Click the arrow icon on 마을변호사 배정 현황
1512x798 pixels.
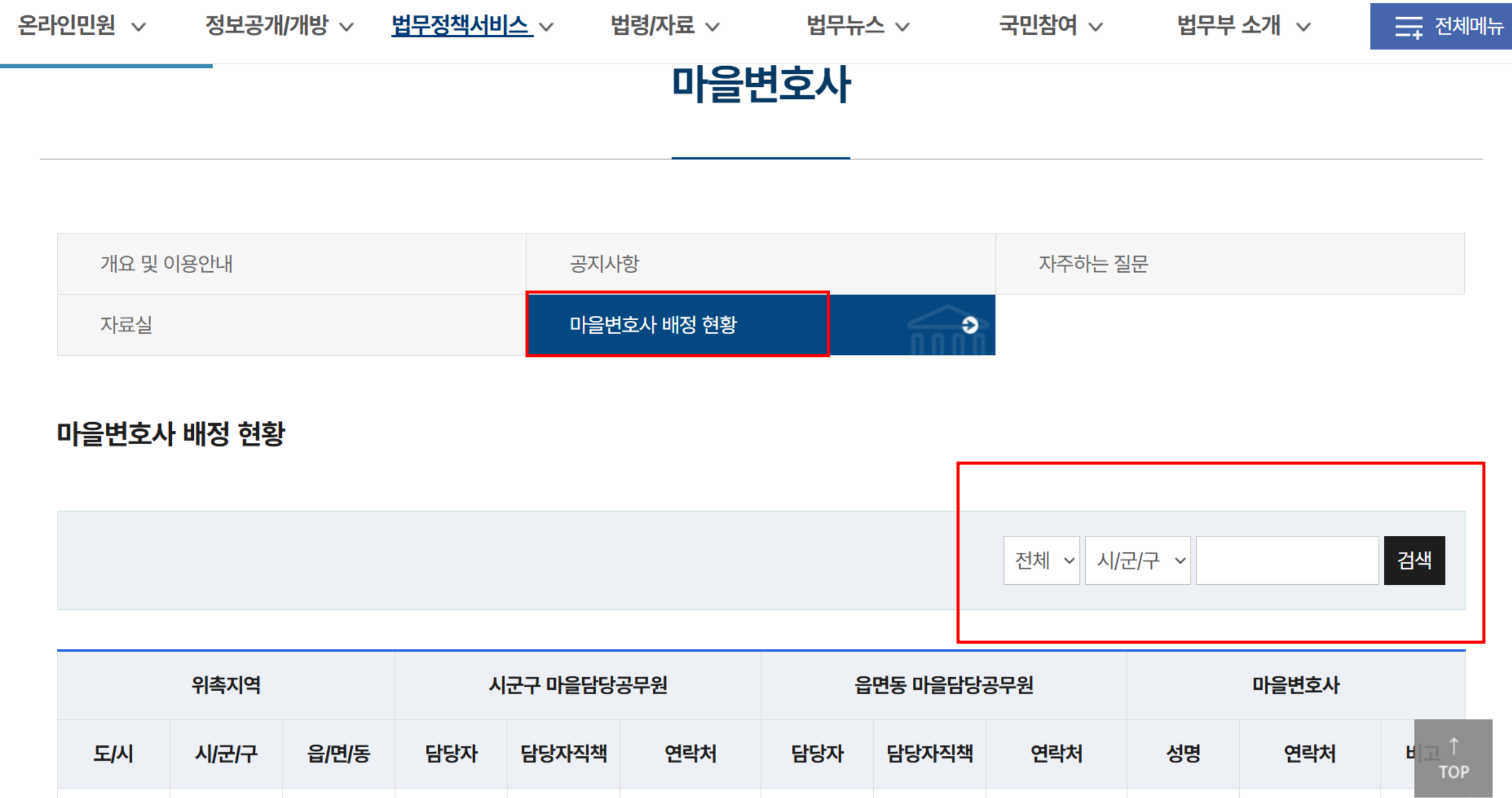970,325
